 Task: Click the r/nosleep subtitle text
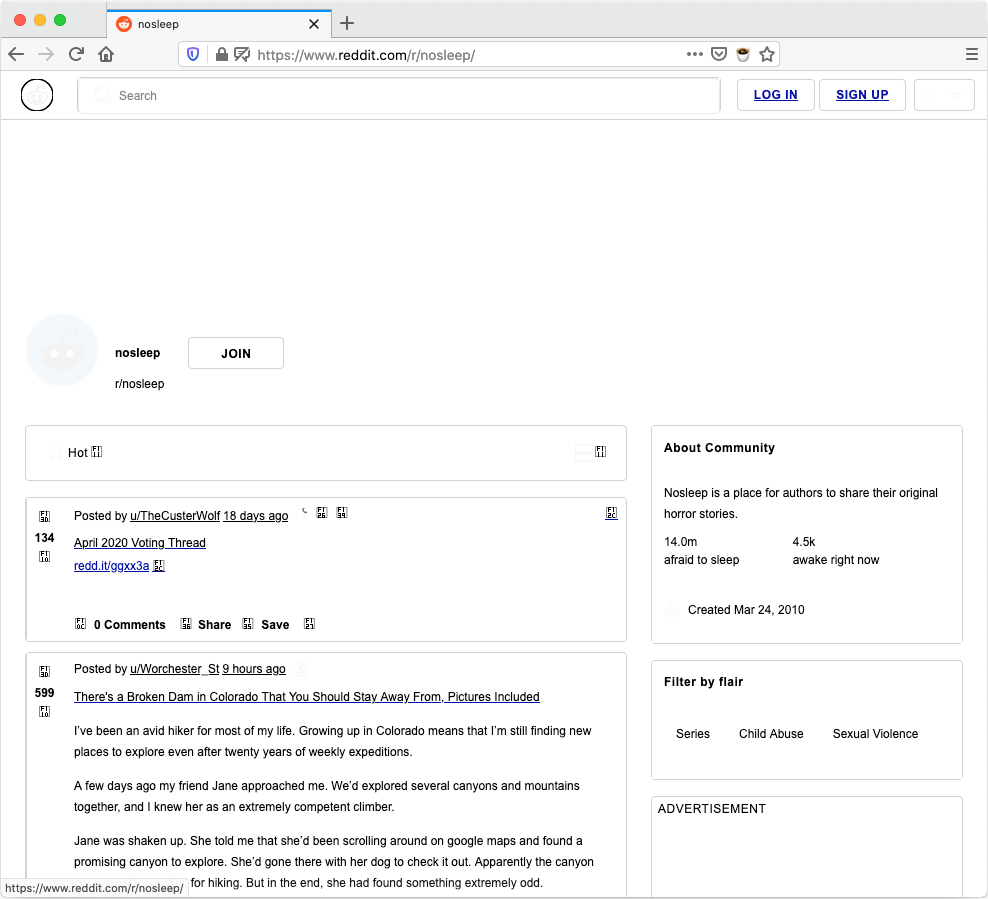click(x=139, y=384)
